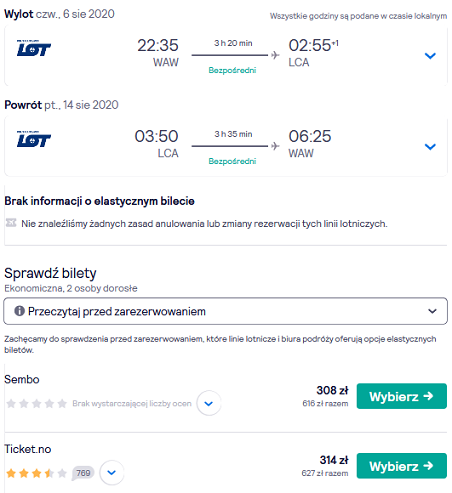Click the 22:35 WAW departure time
Screen dimensions: 452x493
click(158, 53)
